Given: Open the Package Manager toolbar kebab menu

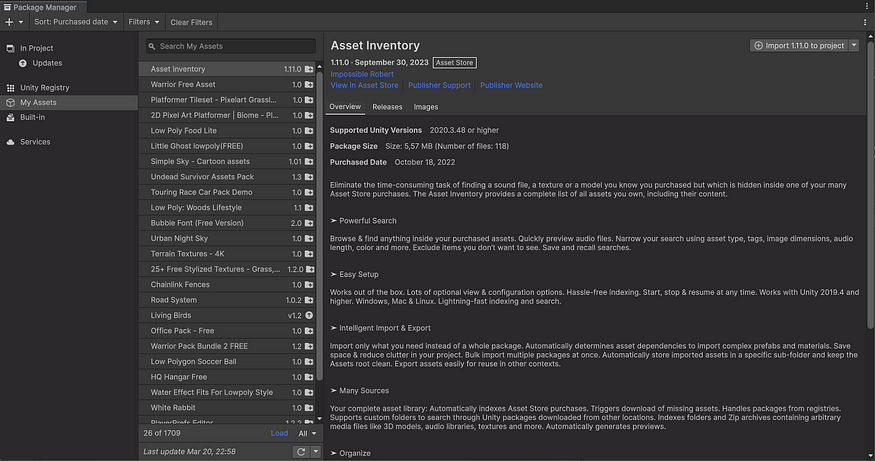Looking at the screenshot, I should click(x=866, y=22).
